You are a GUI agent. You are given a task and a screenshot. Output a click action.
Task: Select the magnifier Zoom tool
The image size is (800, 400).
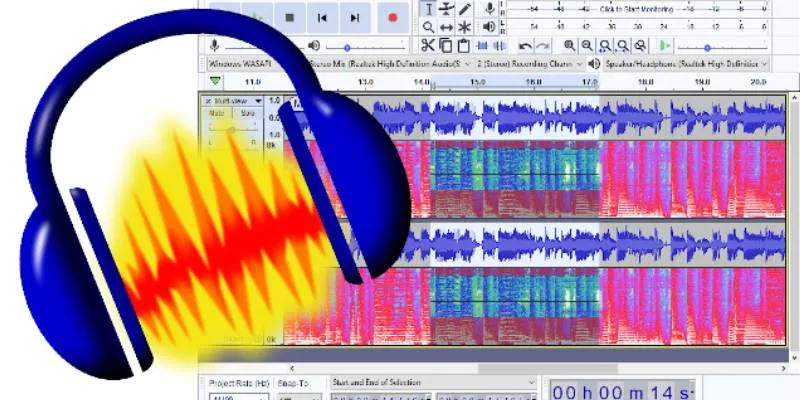click(x=429, y=27)
